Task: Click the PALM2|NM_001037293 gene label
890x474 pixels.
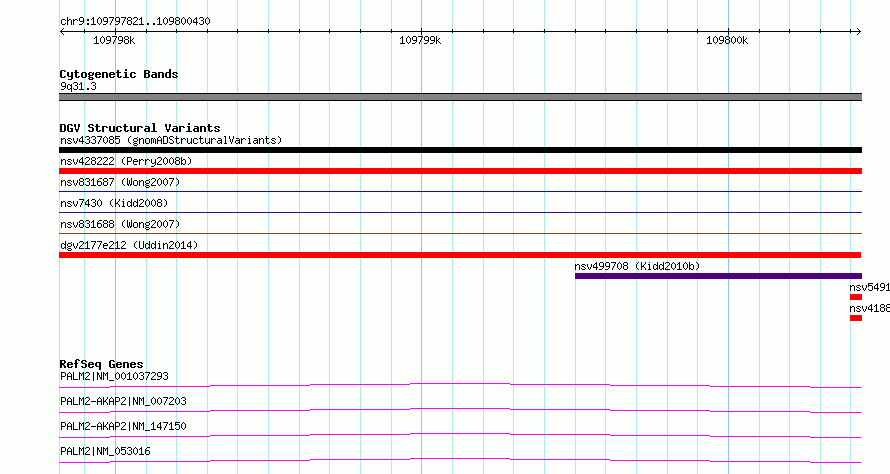Action: 114,376
